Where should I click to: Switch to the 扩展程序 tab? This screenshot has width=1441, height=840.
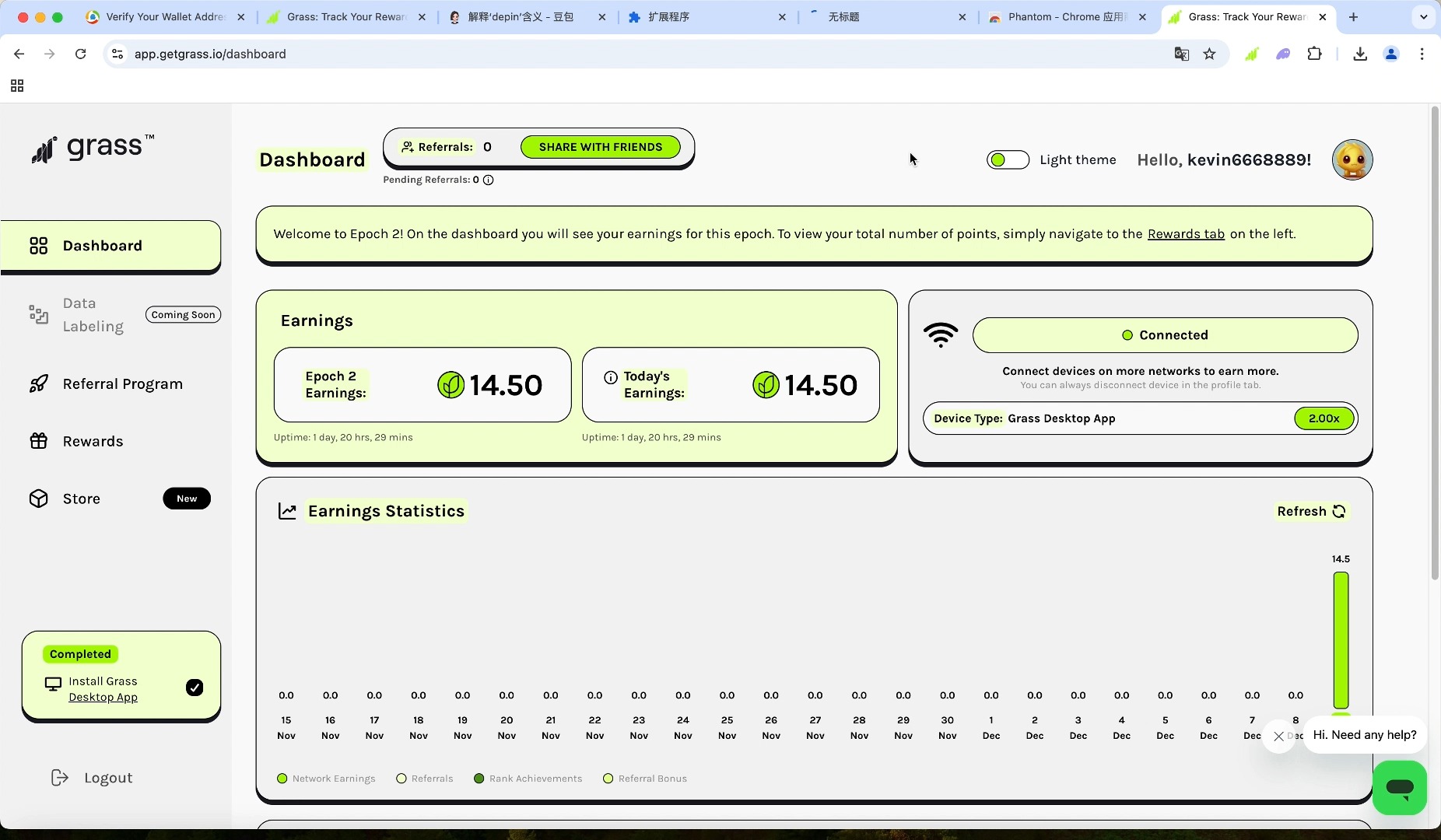click(x=706, y=16)
